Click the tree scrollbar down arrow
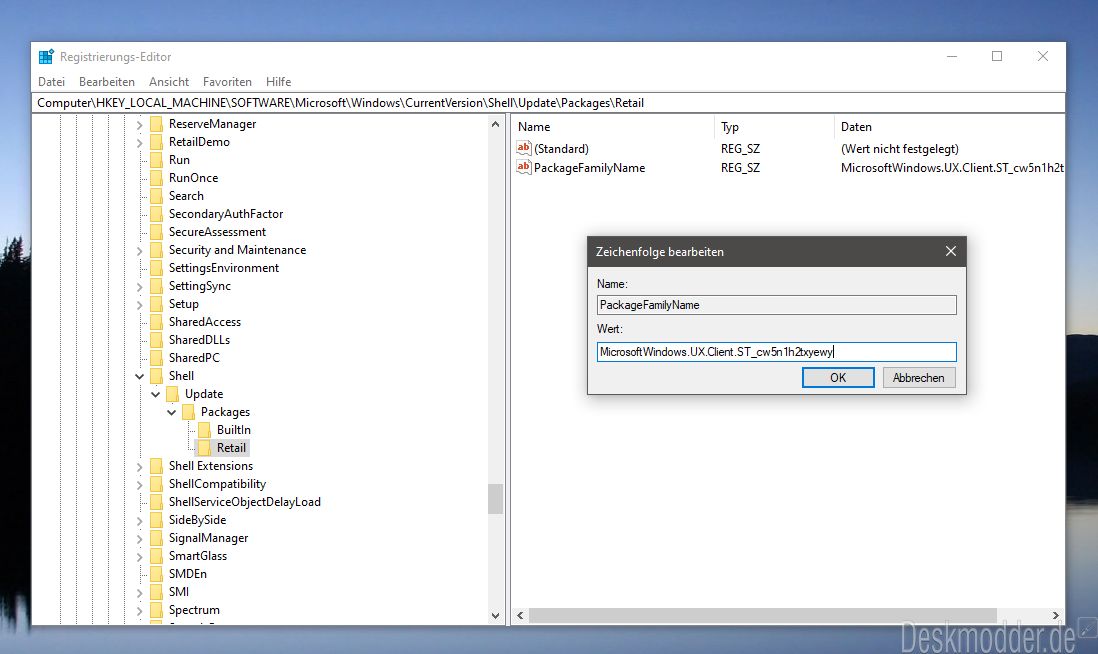This screenshot has width=1098, height=654. pyautogui.click(x=495, y=615)
